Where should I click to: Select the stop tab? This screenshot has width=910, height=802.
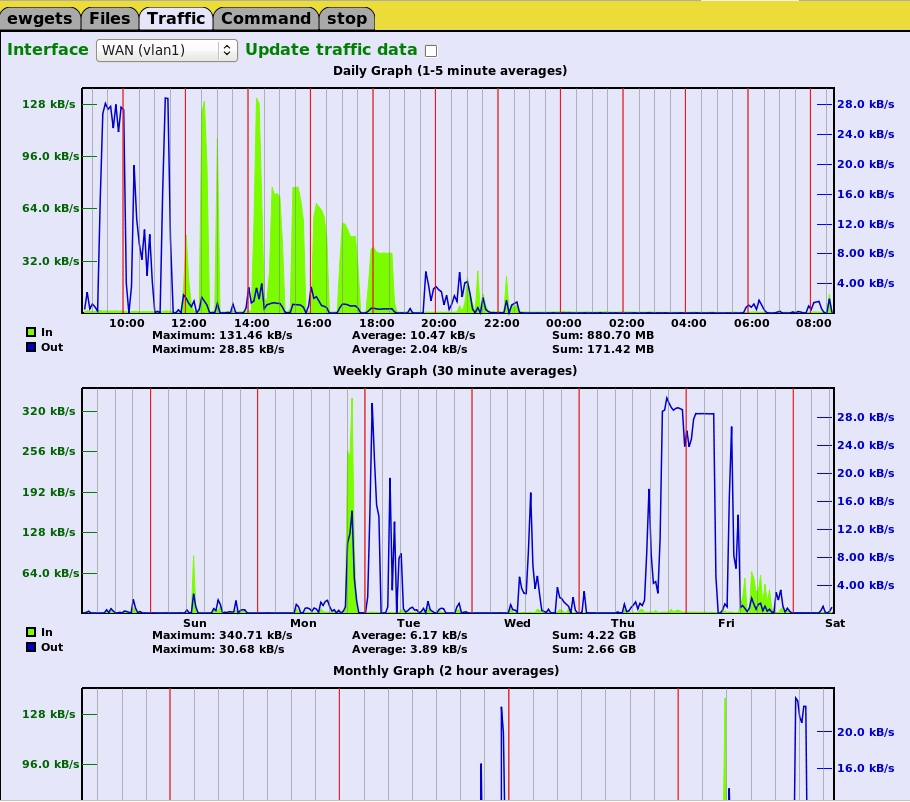347,18
